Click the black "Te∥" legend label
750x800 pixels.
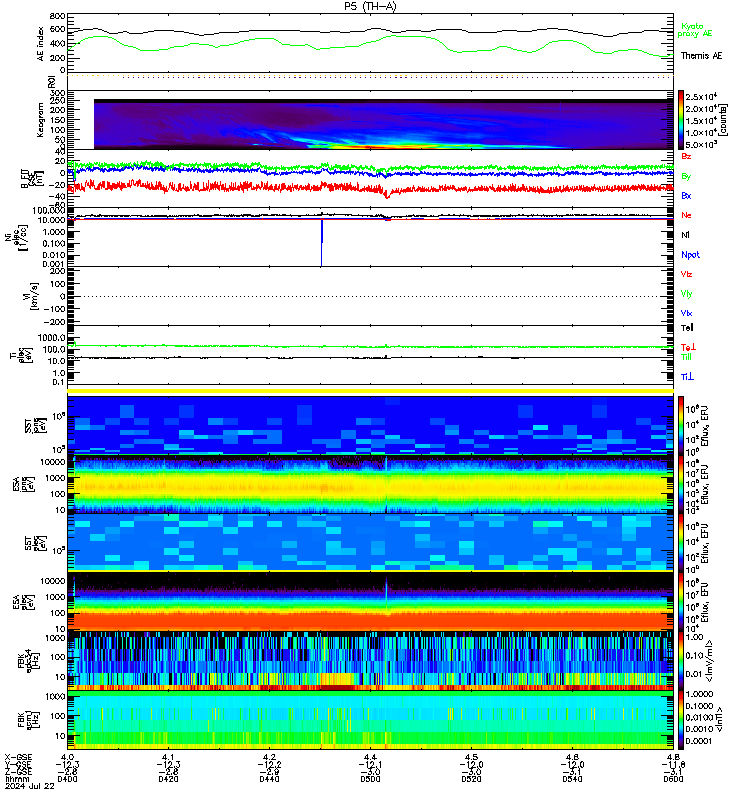[x=687, y=328]
